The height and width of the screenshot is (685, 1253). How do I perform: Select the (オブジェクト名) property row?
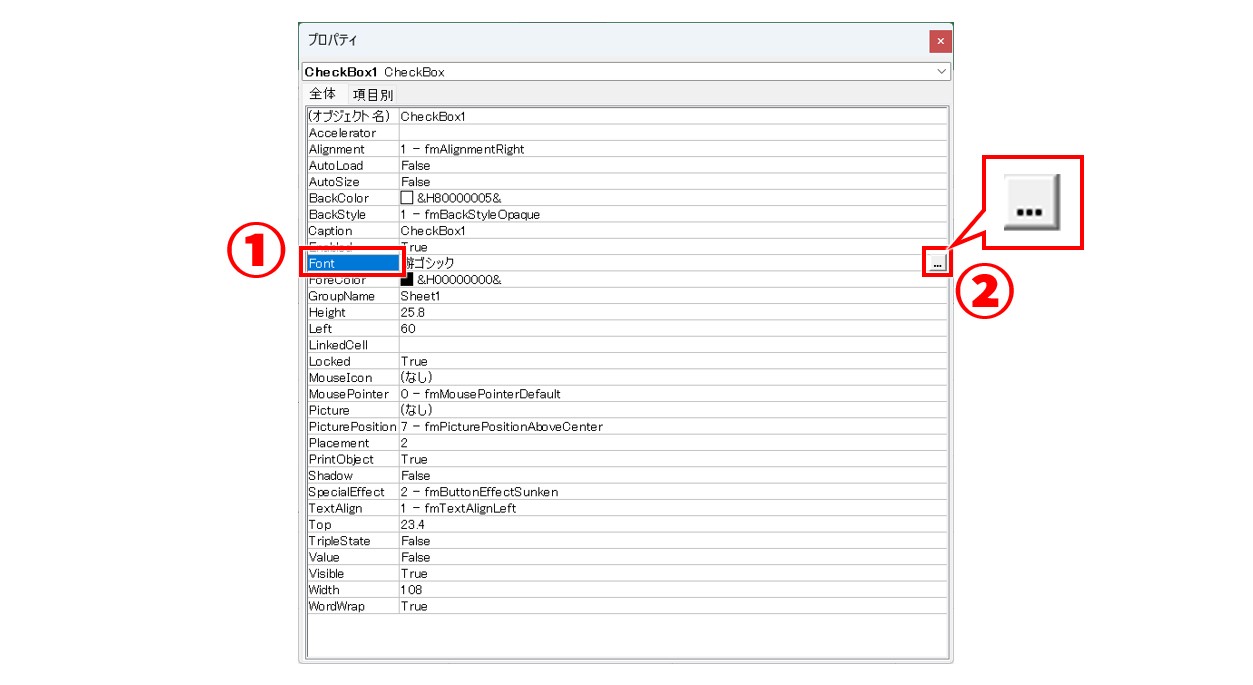[x=352, y=116]
